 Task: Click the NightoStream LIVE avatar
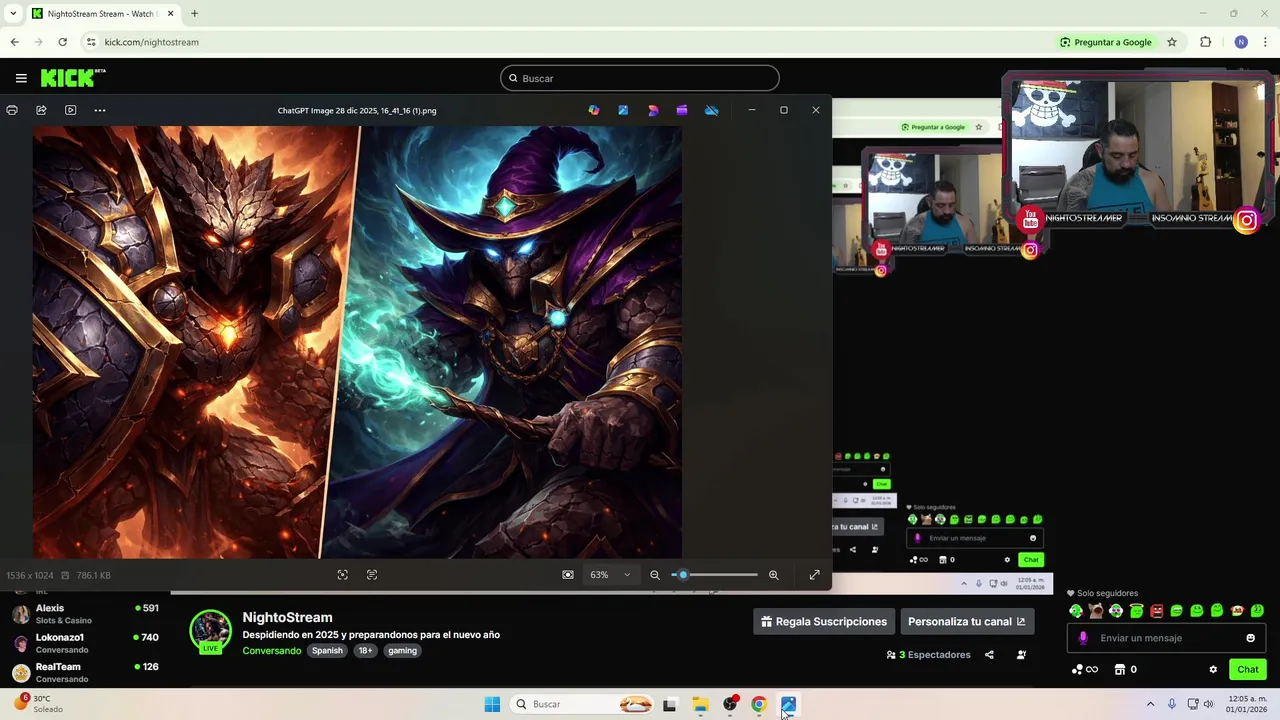[x=210, y=632]
